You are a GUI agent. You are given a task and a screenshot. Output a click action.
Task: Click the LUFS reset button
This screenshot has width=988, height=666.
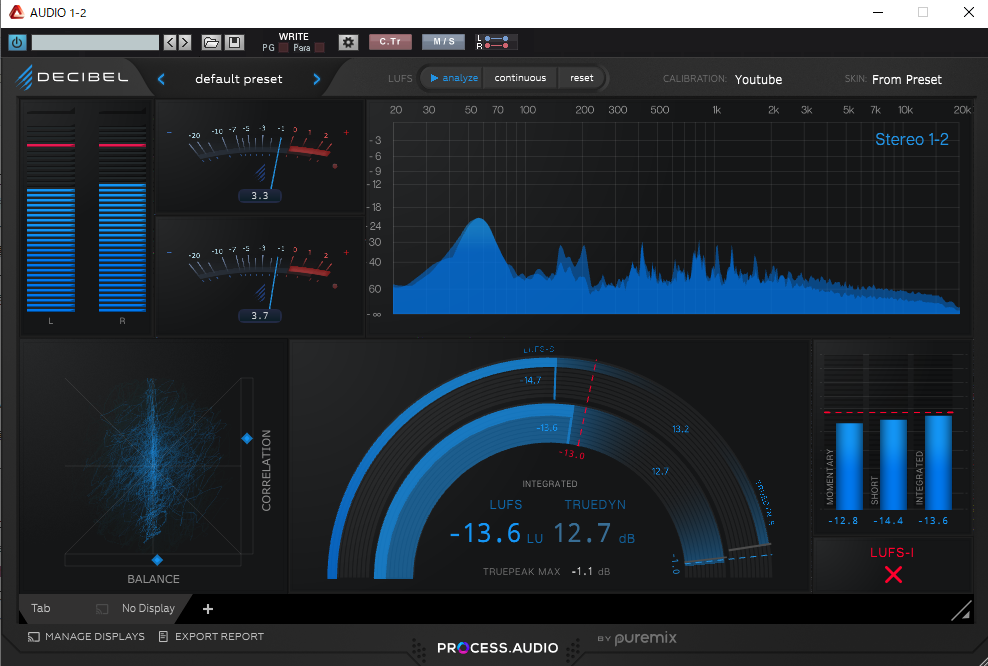pos(582,78)
